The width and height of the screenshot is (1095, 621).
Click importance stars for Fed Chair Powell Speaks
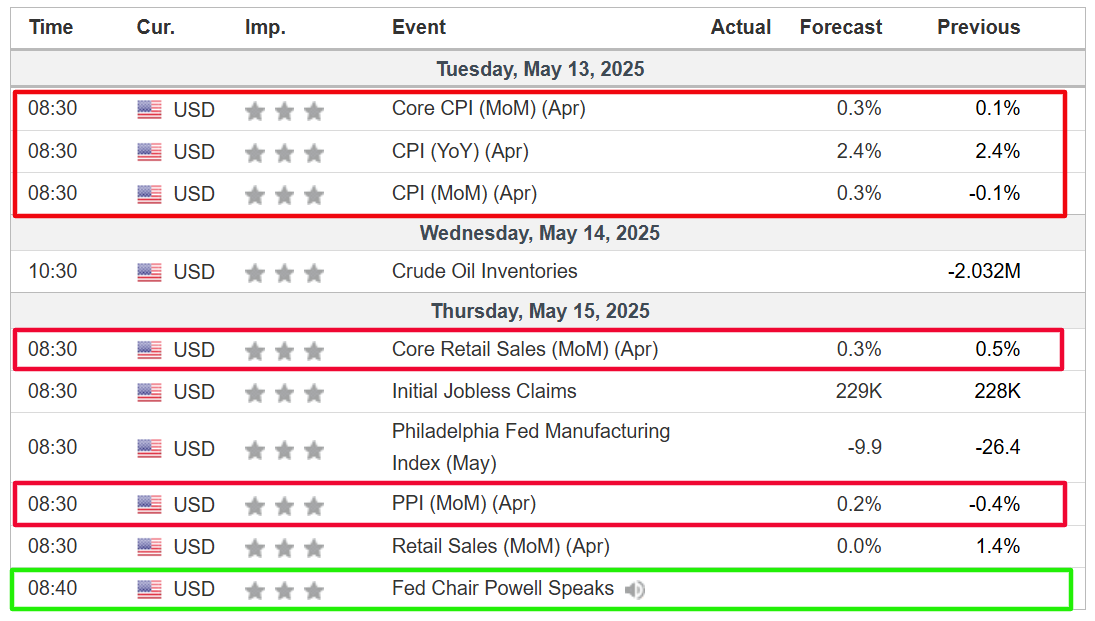pos(284,590)
